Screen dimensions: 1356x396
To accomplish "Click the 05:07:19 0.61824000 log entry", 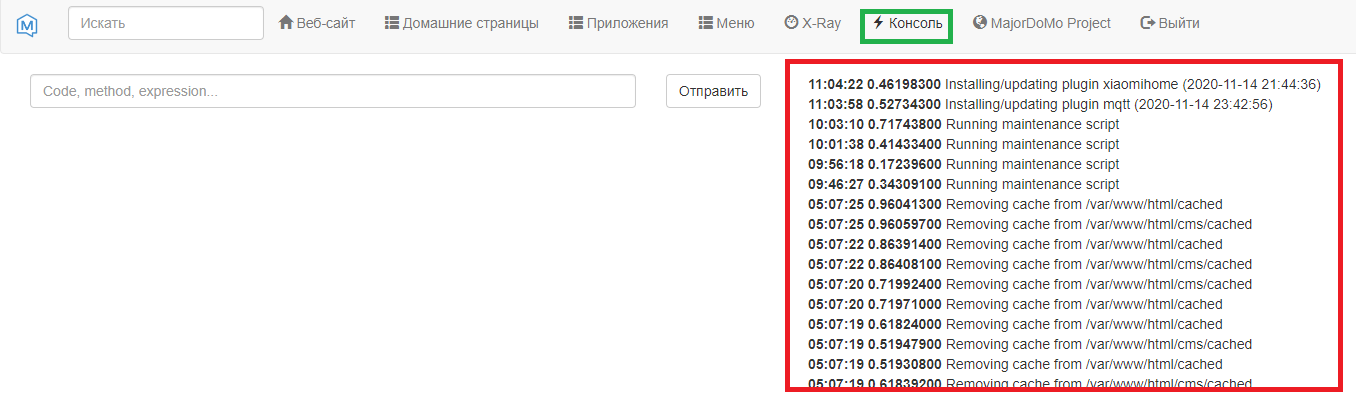I will tap(1016, 324).
